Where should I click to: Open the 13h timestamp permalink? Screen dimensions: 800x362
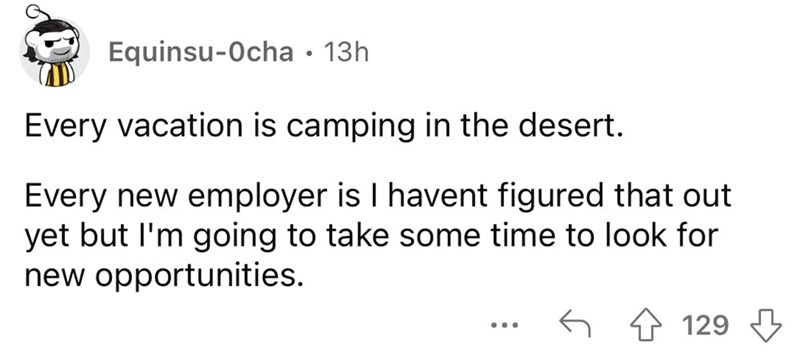(346, 52)
